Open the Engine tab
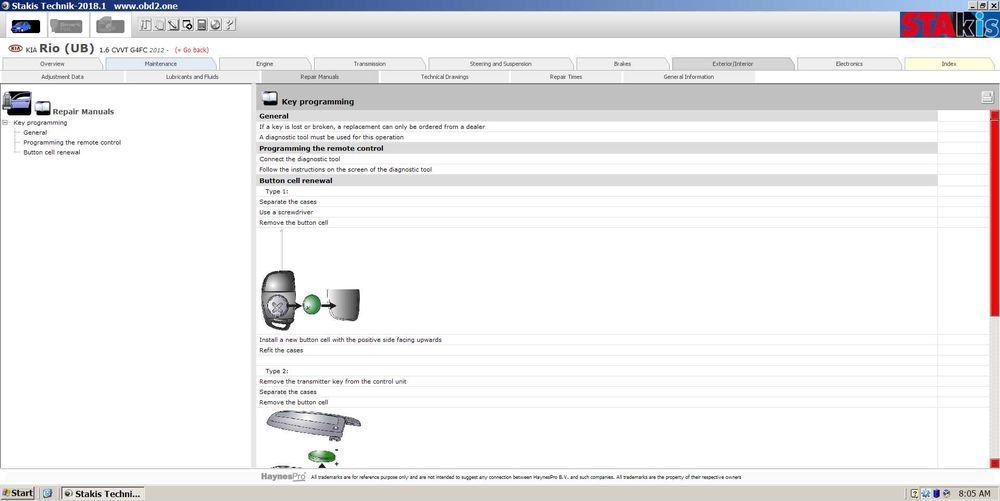The image size is (1000, 501). pyautogui.click(x=265, y=64)
